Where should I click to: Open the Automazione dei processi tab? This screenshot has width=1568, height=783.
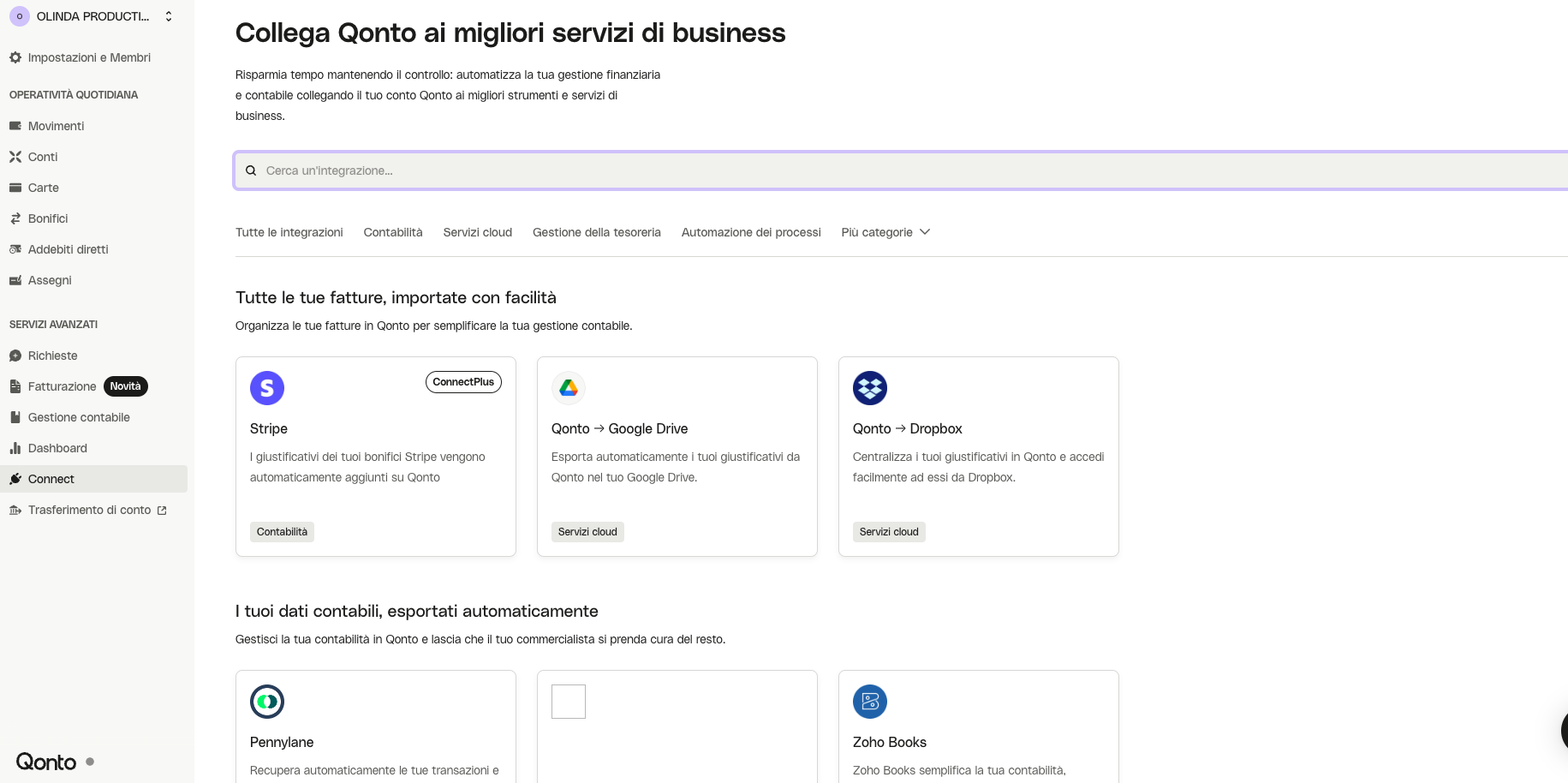[x=751, y=232]
